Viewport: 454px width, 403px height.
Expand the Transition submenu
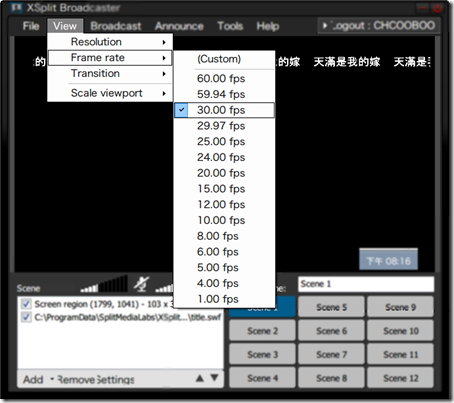tap(110, 73)
